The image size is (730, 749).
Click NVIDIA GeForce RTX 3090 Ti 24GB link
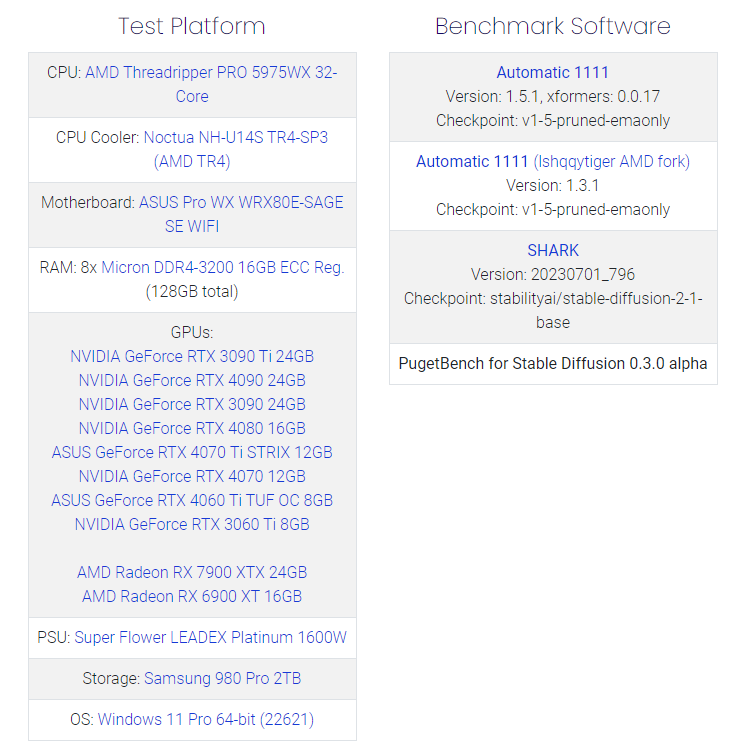[192, 356]
